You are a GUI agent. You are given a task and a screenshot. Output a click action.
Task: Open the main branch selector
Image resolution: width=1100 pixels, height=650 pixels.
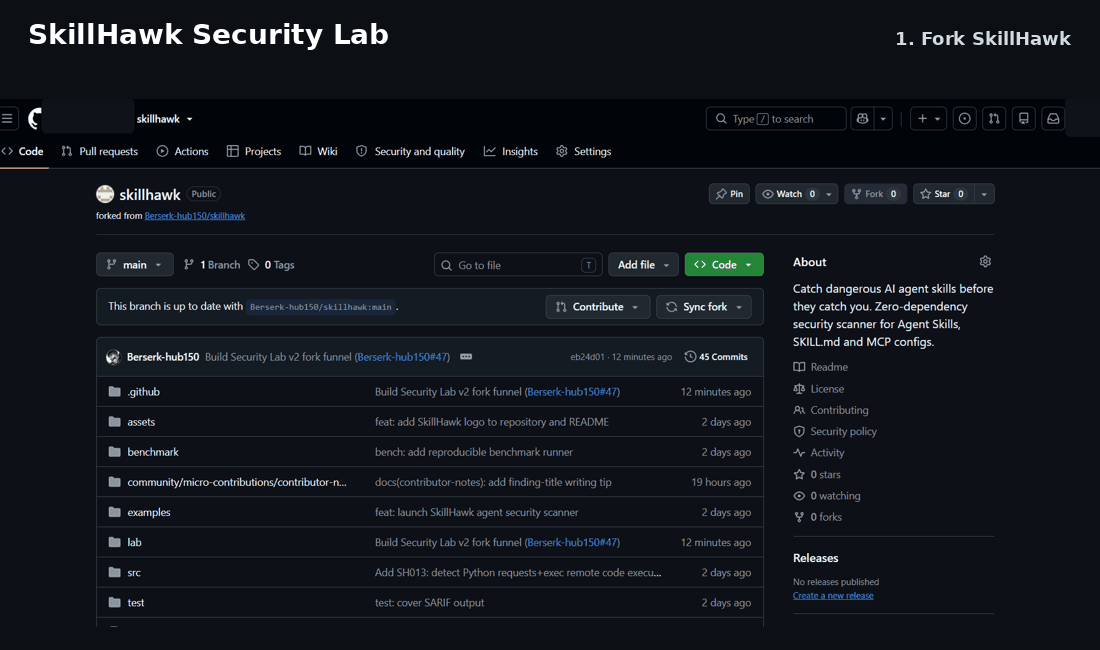tap(135, 264)
